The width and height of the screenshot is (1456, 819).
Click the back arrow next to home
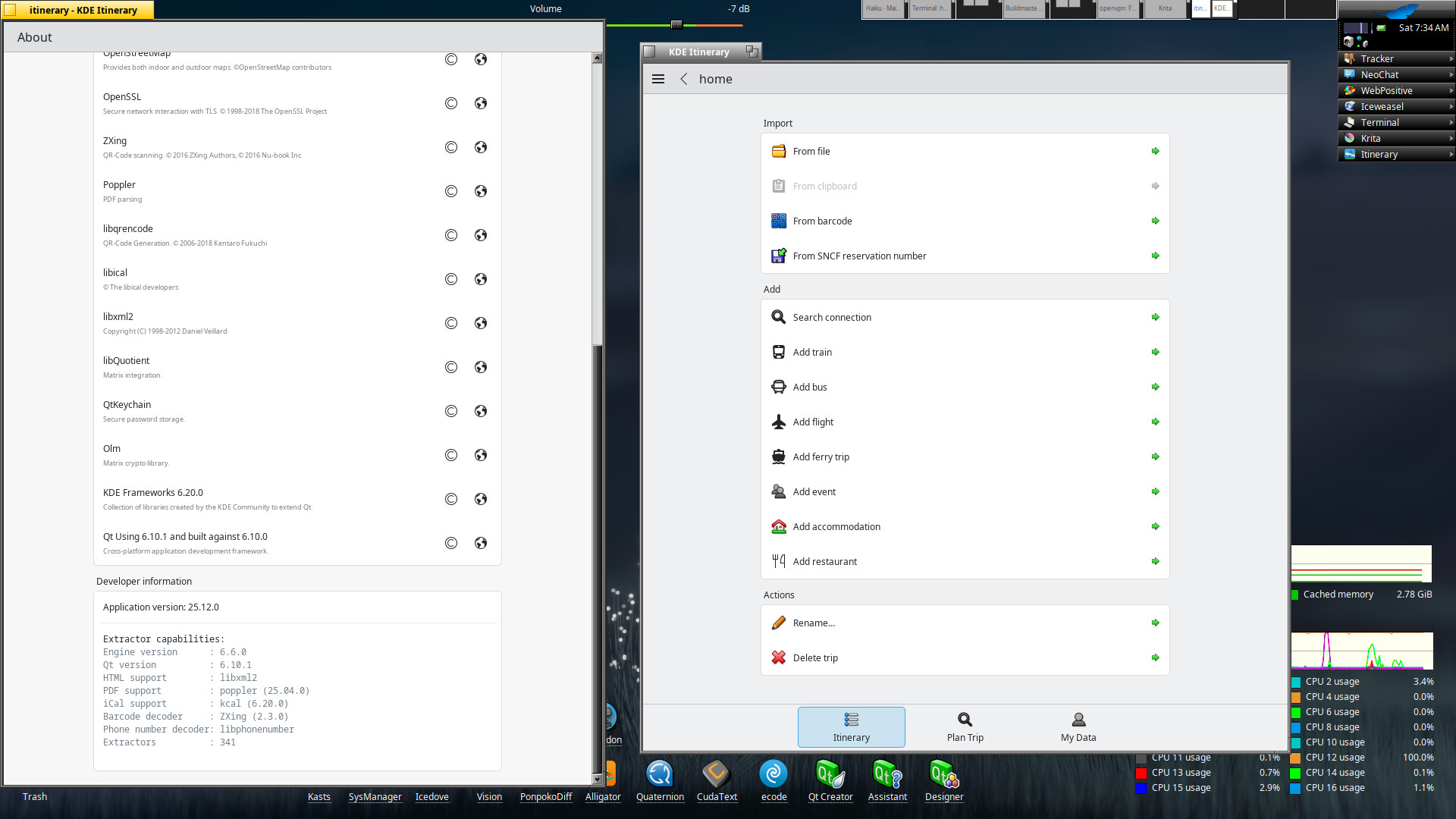683,79
